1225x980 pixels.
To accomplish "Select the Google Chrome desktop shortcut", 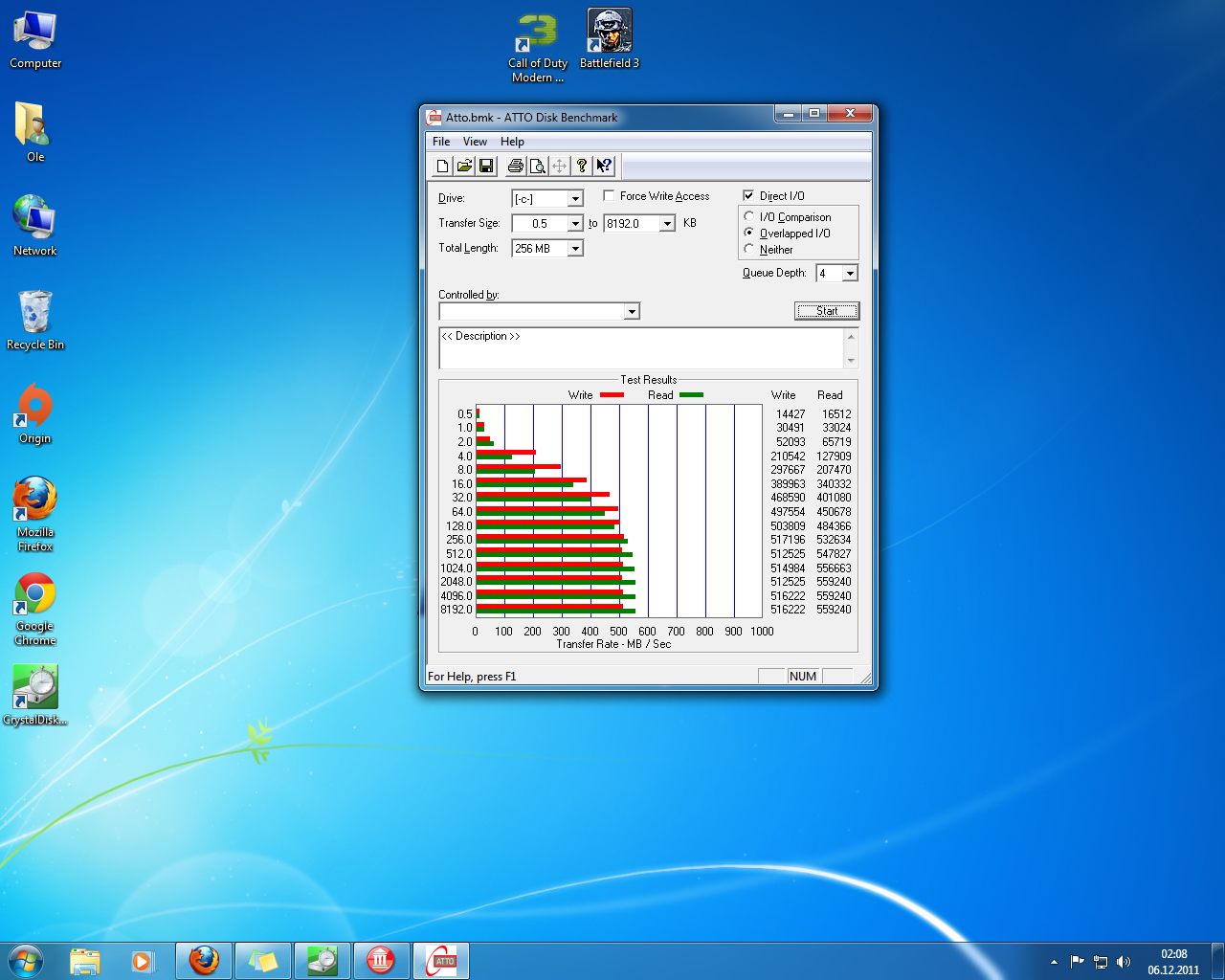I will point(35,609).
